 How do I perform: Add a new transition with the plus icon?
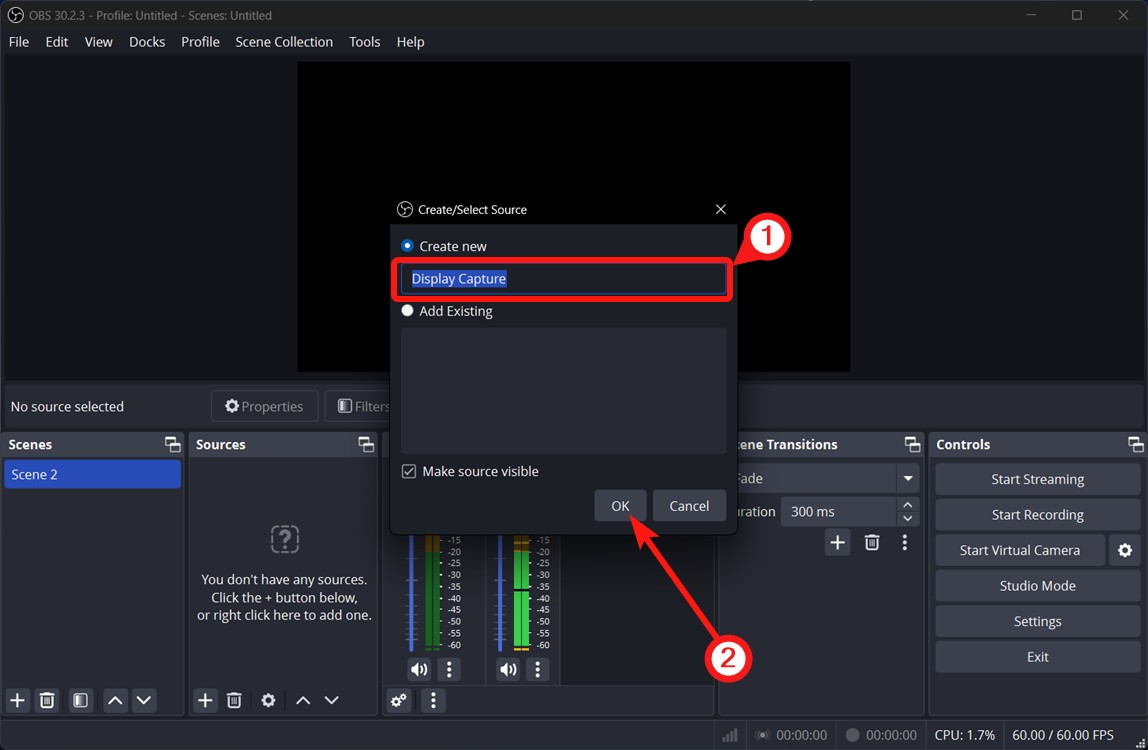click(837, 542)
